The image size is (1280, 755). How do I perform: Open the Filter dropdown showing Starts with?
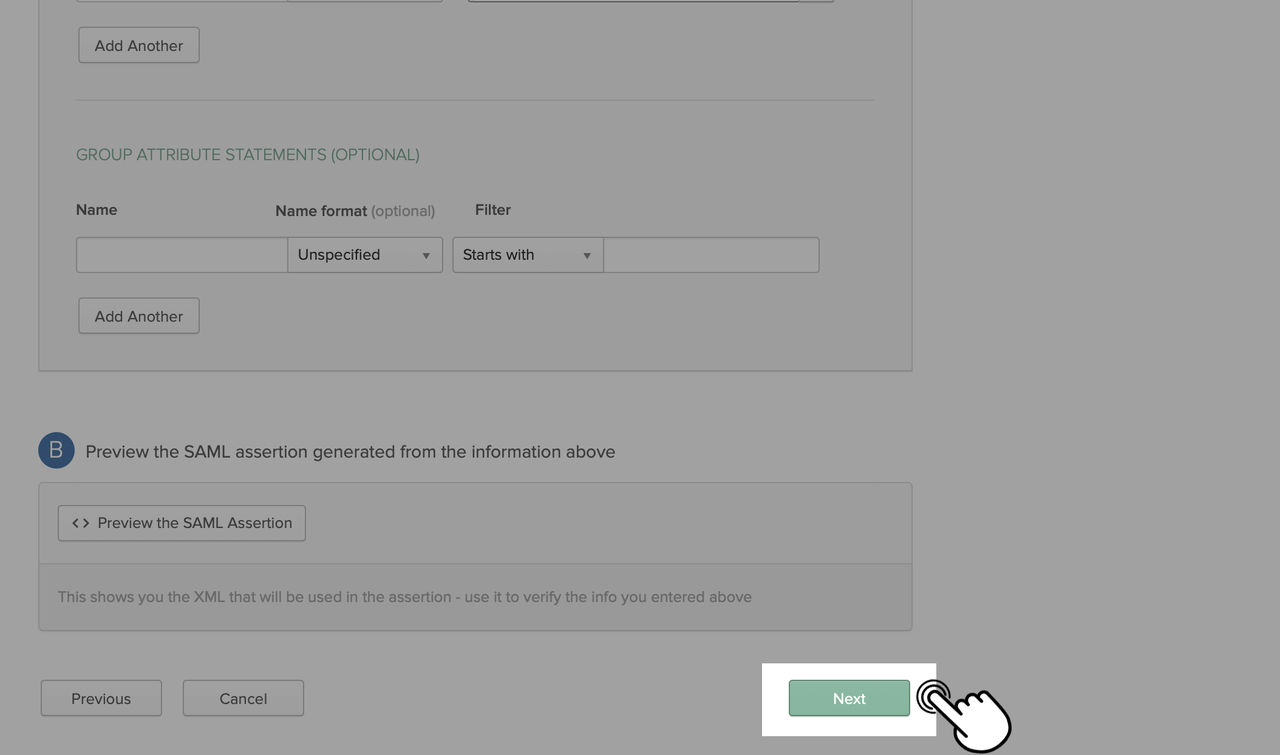pos(527,255)
